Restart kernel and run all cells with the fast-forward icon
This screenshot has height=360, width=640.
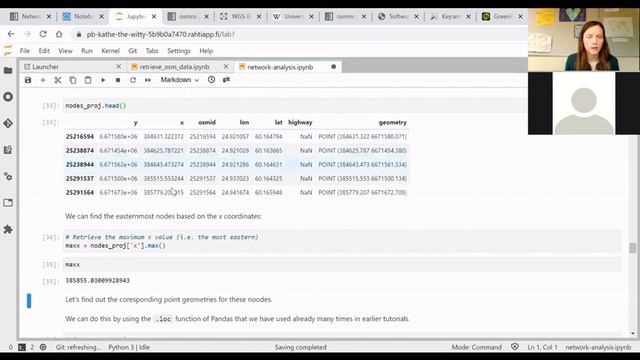pyautogui.click(x=148, y=80)
